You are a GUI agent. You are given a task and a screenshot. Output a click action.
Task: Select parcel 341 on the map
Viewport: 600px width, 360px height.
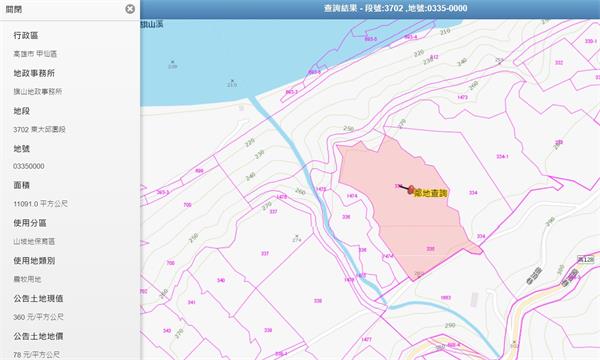(x=192, y=302)
